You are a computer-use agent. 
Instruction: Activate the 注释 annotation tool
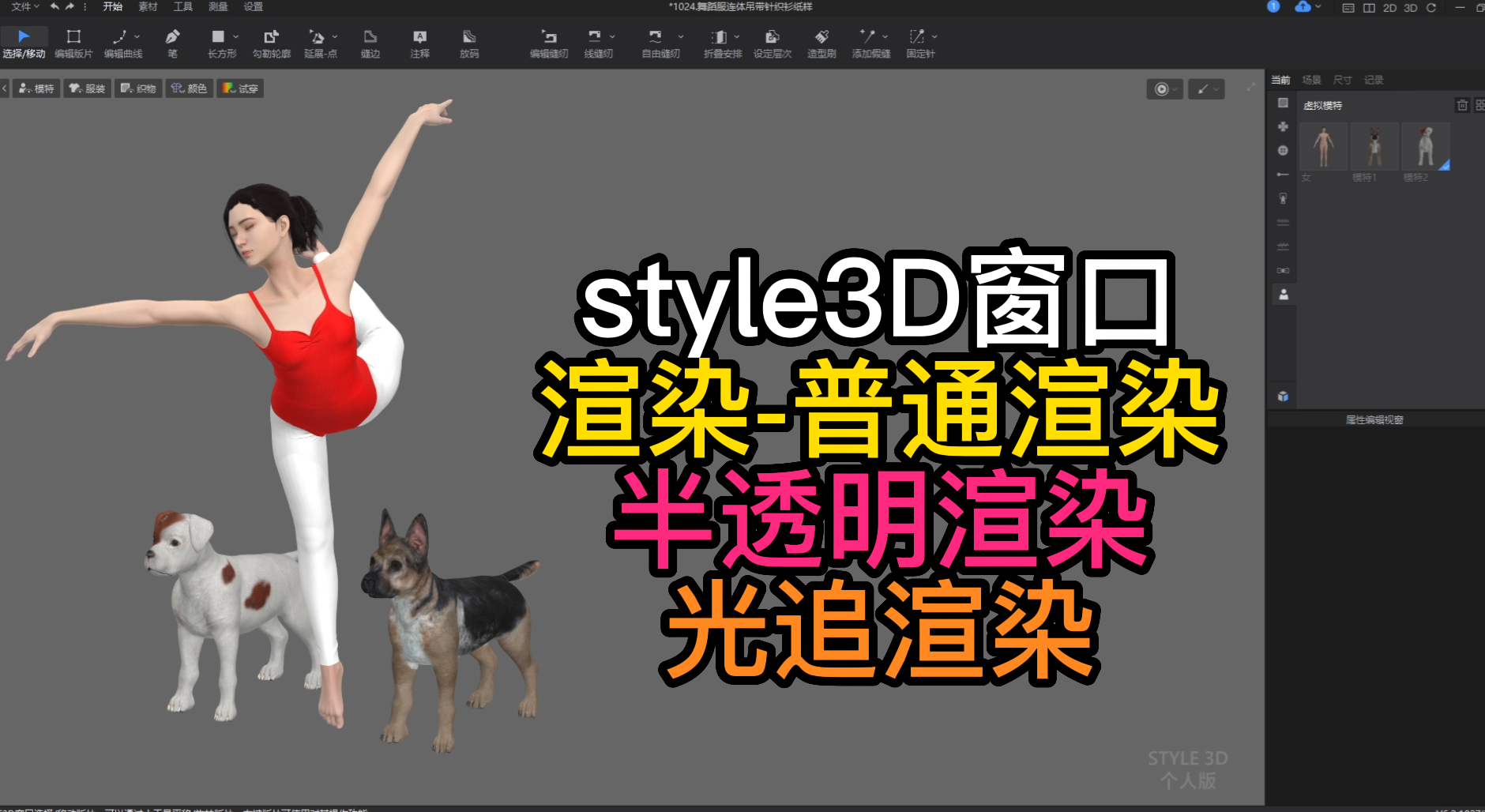[419, 43]
